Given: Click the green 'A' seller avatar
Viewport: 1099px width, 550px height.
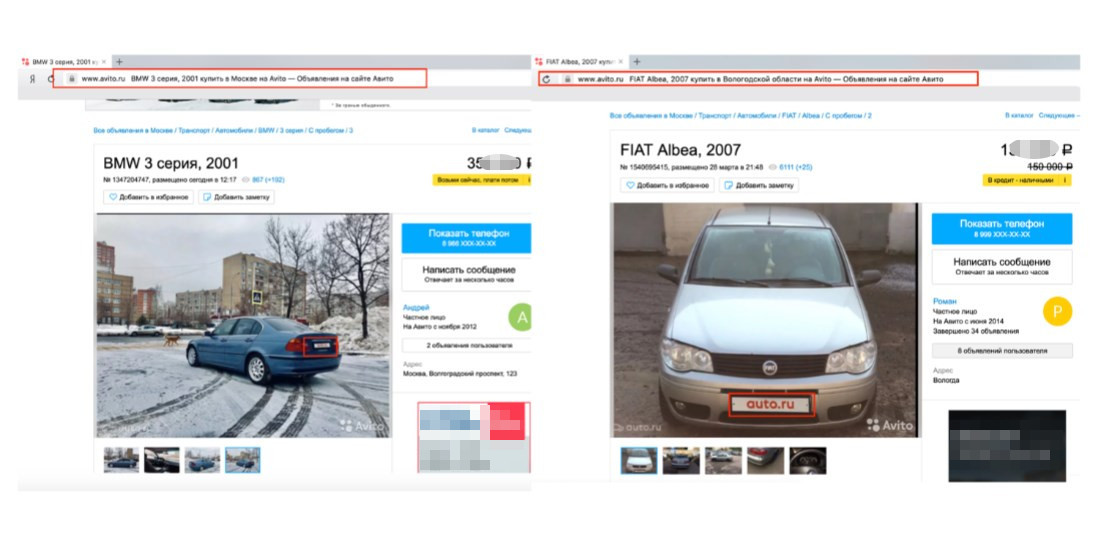Looking at the screenshot, I should [x=521, y=318].
